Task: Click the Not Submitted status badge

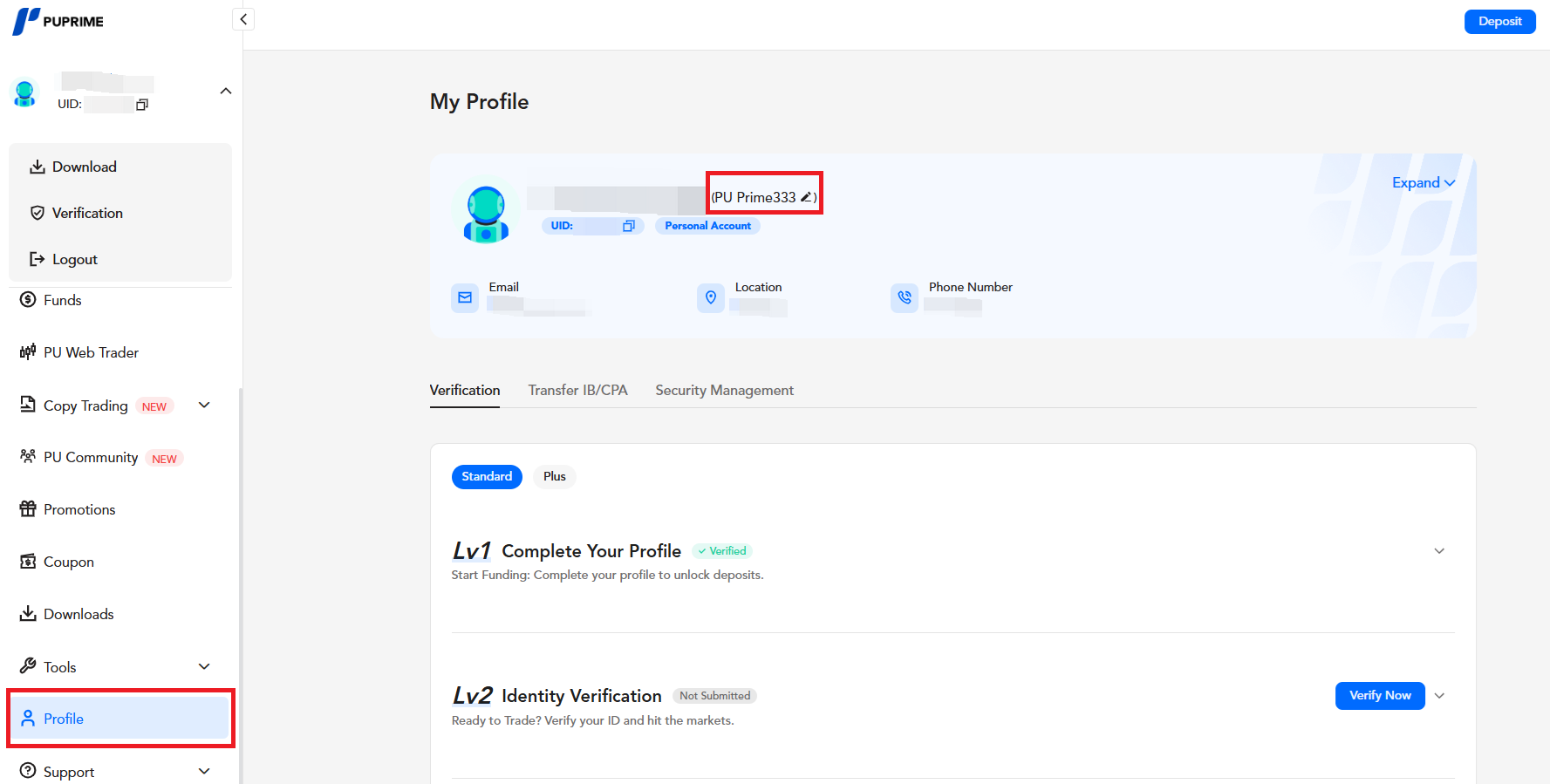Action: pos(714,696)
